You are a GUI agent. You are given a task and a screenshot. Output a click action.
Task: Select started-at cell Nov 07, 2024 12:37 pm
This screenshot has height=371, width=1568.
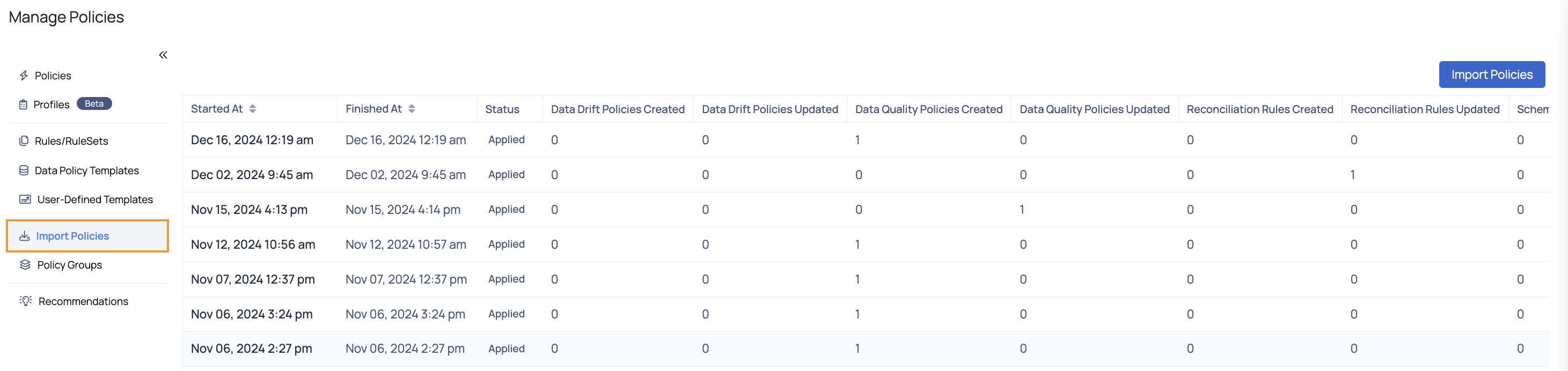(253, 279)
